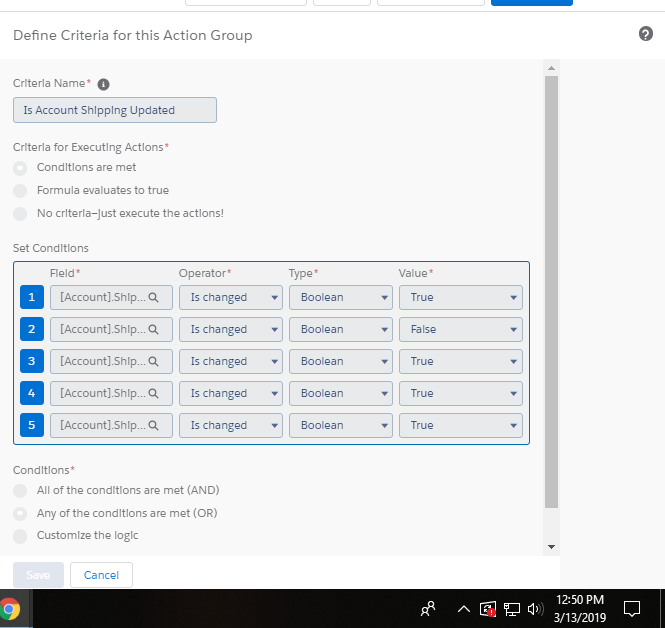Screen dimensions: 665x628
Task: Open the People icon in taskbar
Action: (x=428, y=608)
